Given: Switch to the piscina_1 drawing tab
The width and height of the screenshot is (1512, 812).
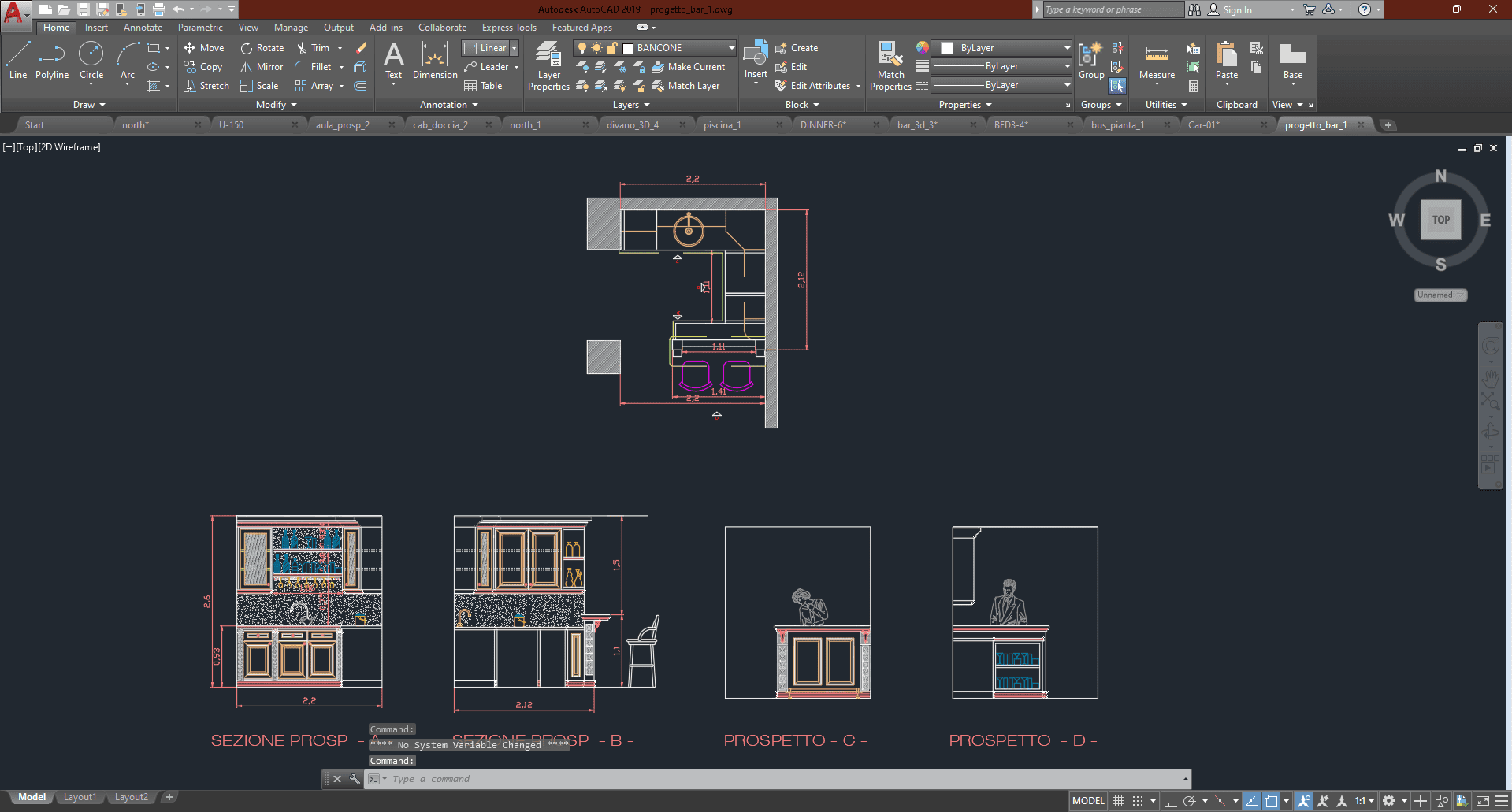Looking at the screenshot, I should (722, 125).
